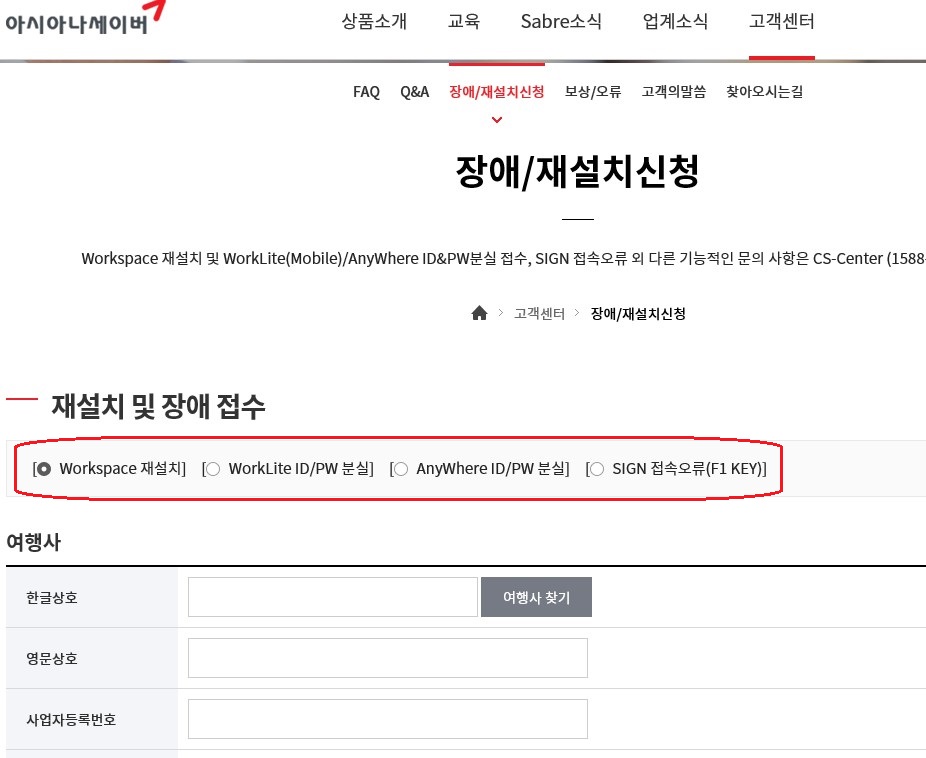The image size is (926, 758).
Task: Open the 업계소식 menu
Action: (x=675, y=22)
